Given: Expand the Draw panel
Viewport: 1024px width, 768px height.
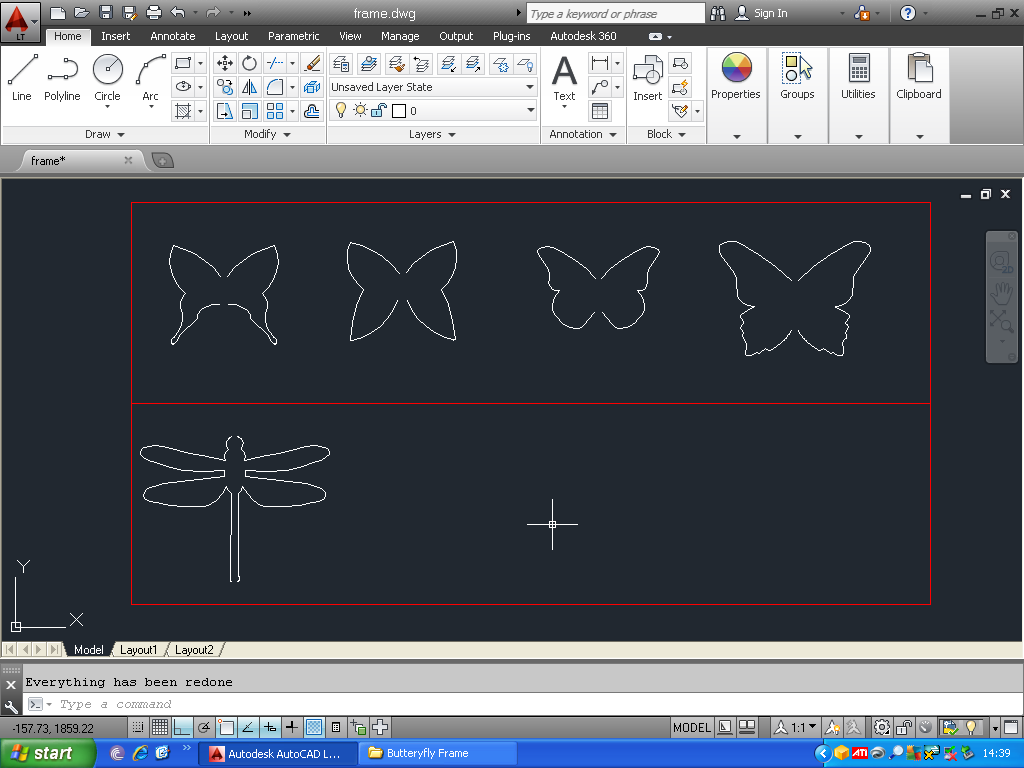Looking at the screenshot, I should tap(104, 134).
